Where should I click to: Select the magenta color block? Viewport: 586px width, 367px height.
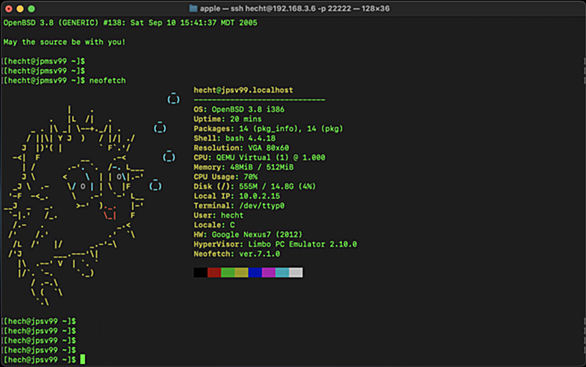pyautogui.click(x=269, y=272)
